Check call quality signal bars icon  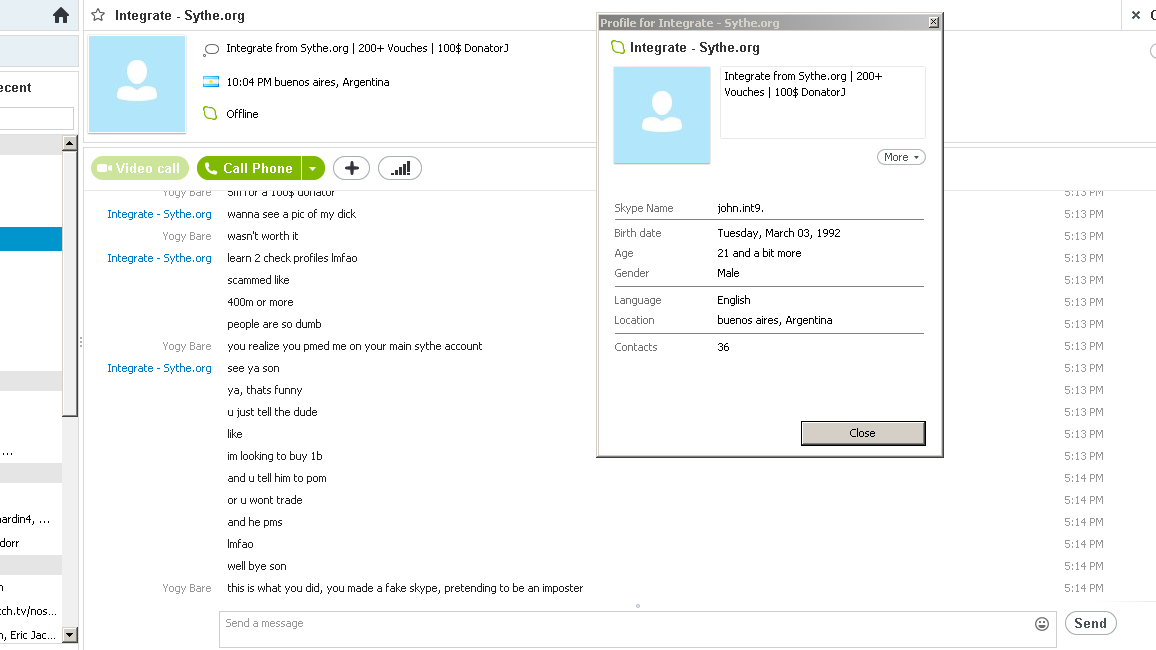click(x=400, y=168)
